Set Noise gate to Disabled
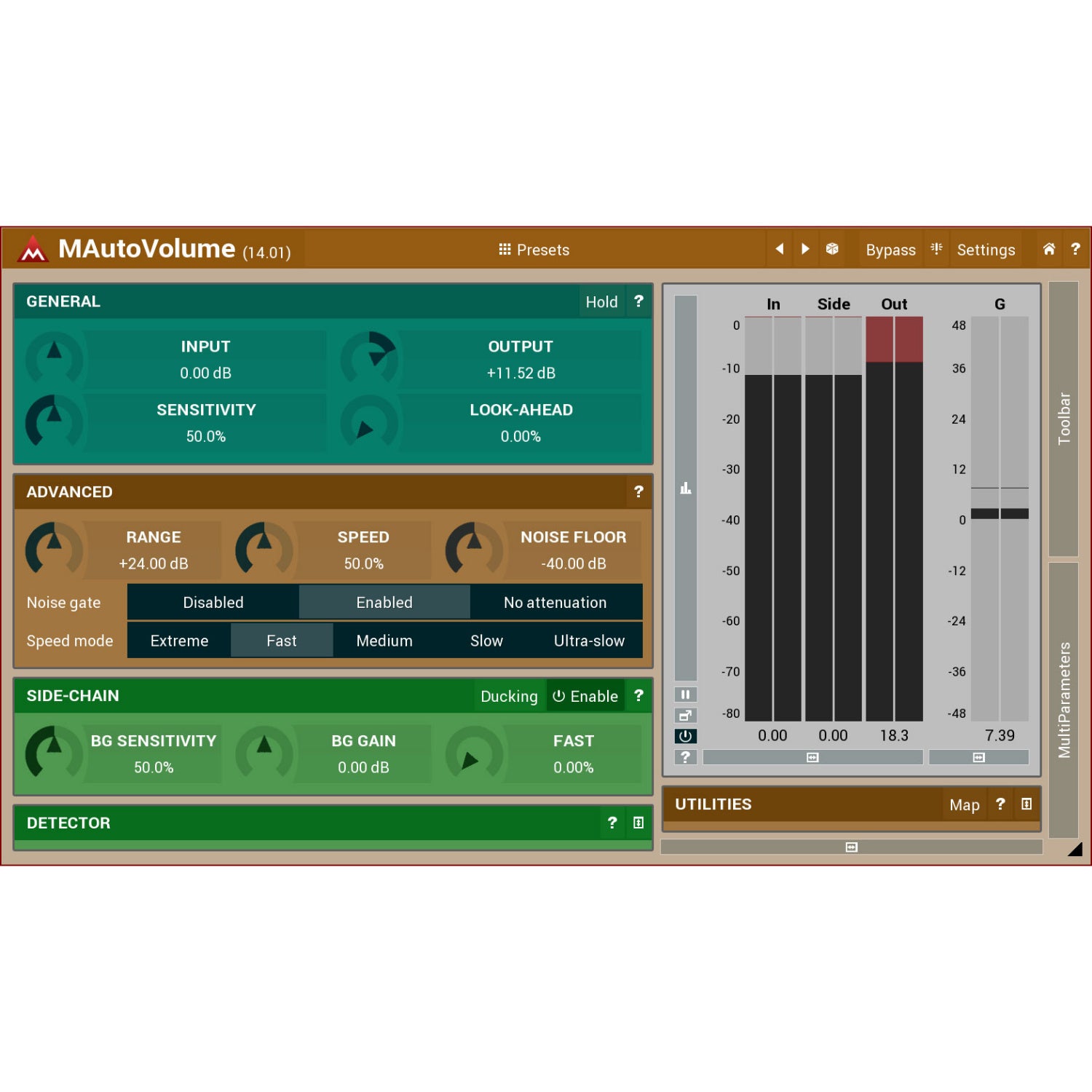 tap(213, 602)
